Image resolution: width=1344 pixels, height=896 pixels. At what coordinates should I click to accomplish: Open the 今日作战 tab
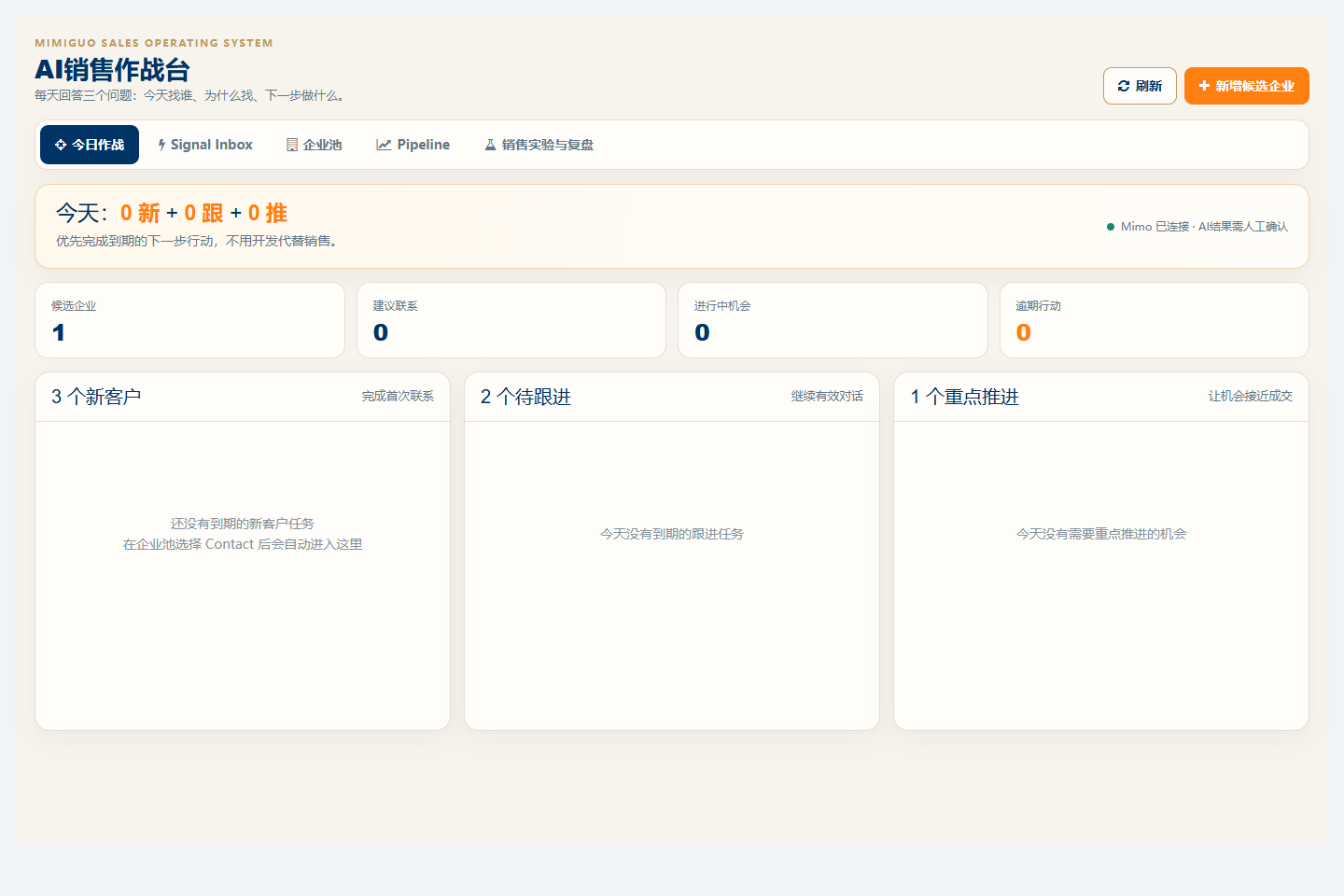(90, 145)
